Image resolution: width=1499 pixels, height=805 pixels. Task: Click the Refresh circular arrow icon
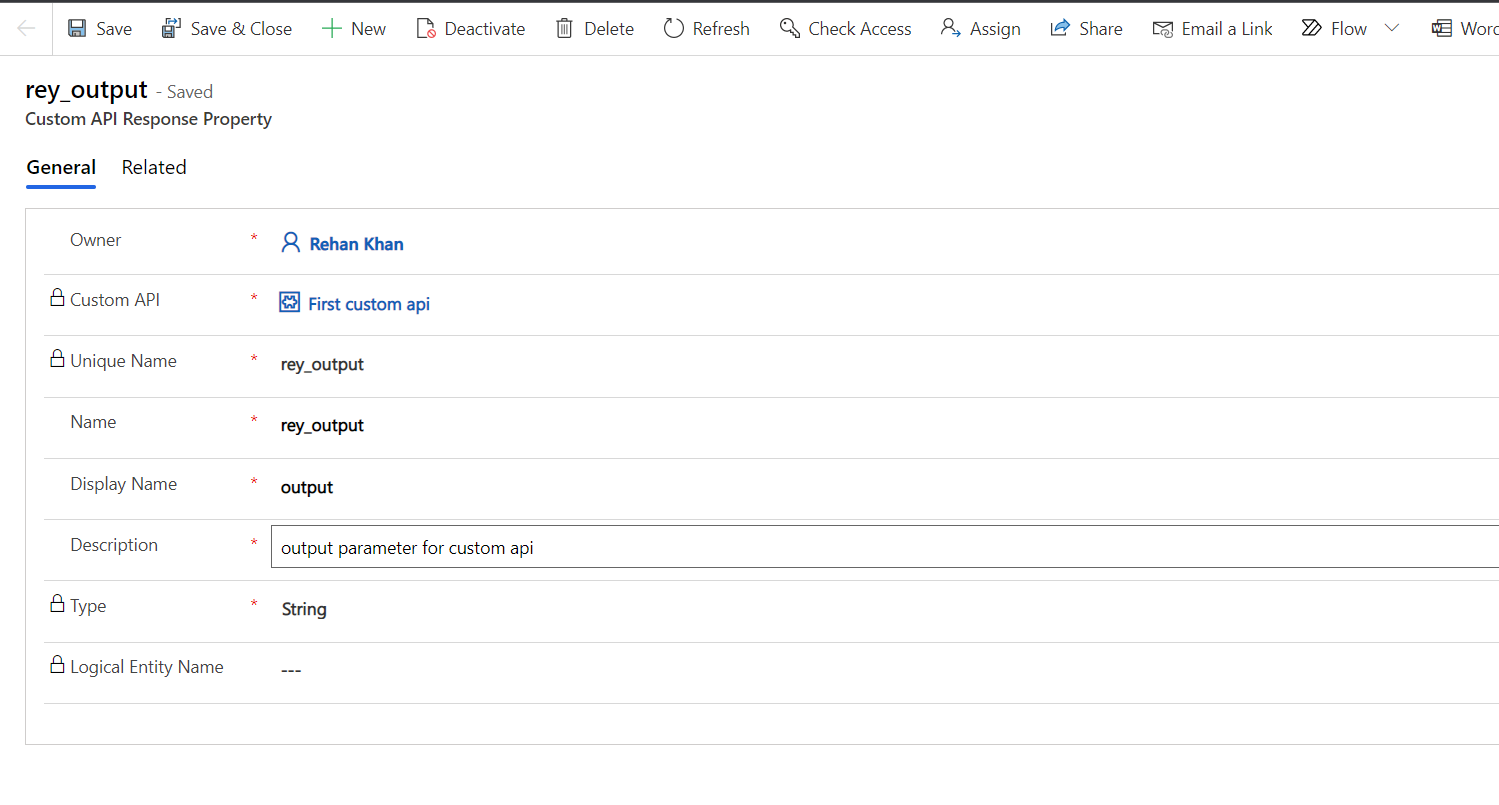tap(674, 29)
